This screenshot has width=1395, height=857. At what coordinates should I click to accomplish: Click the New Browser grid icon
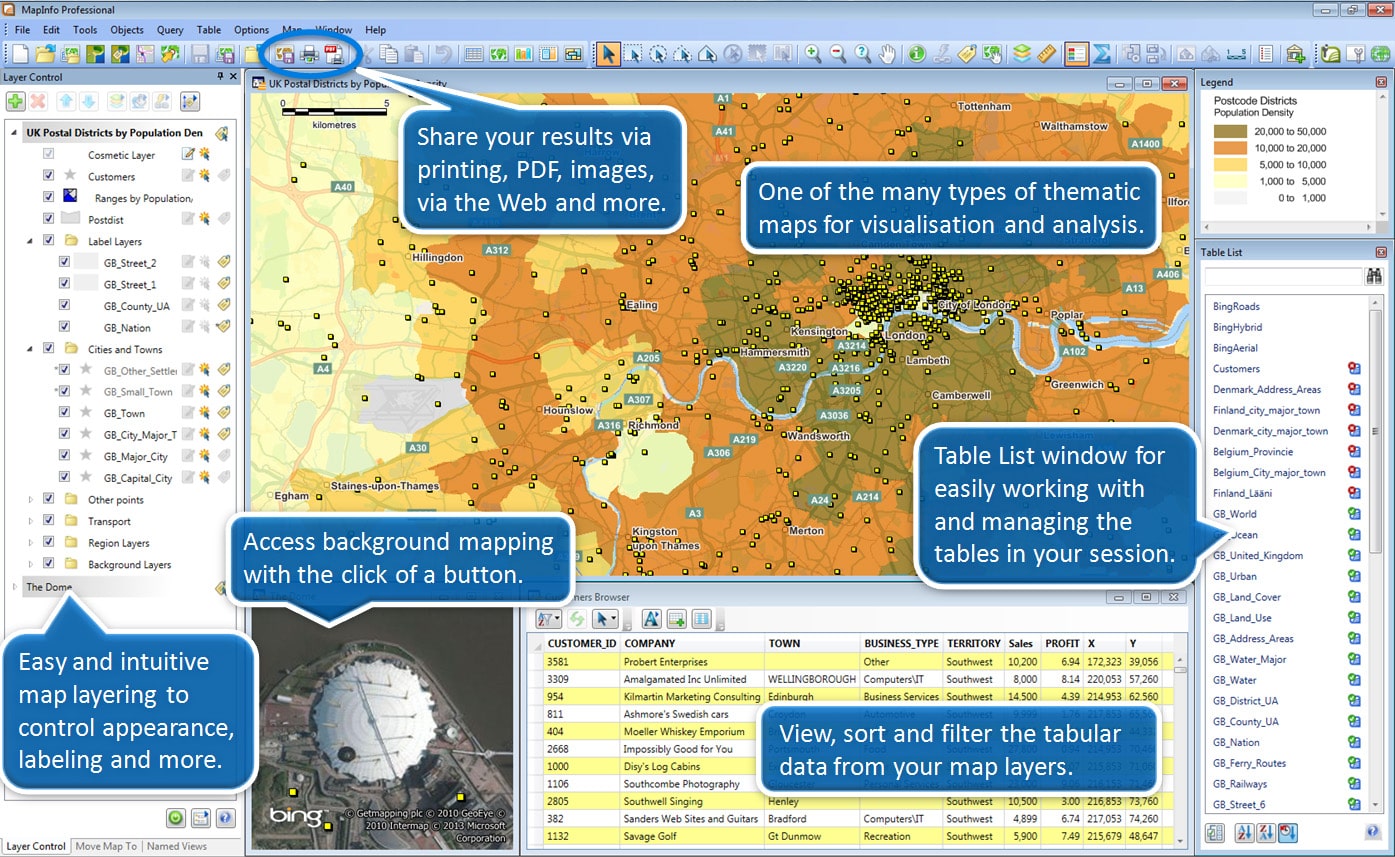(x=474, y=54)
